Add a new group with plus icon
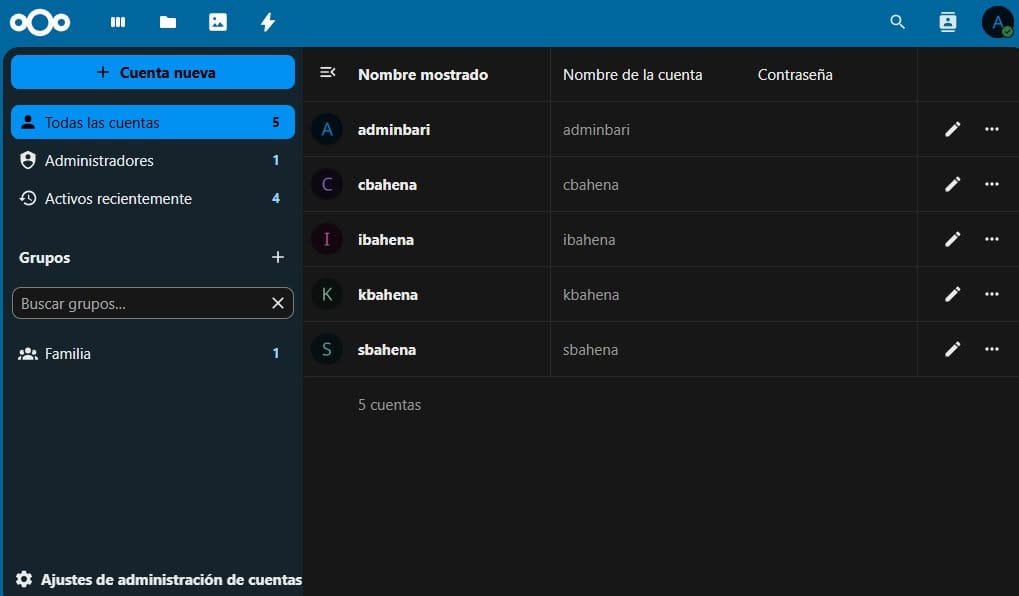Screen dimensions: 1019x596 coord(277,257)
